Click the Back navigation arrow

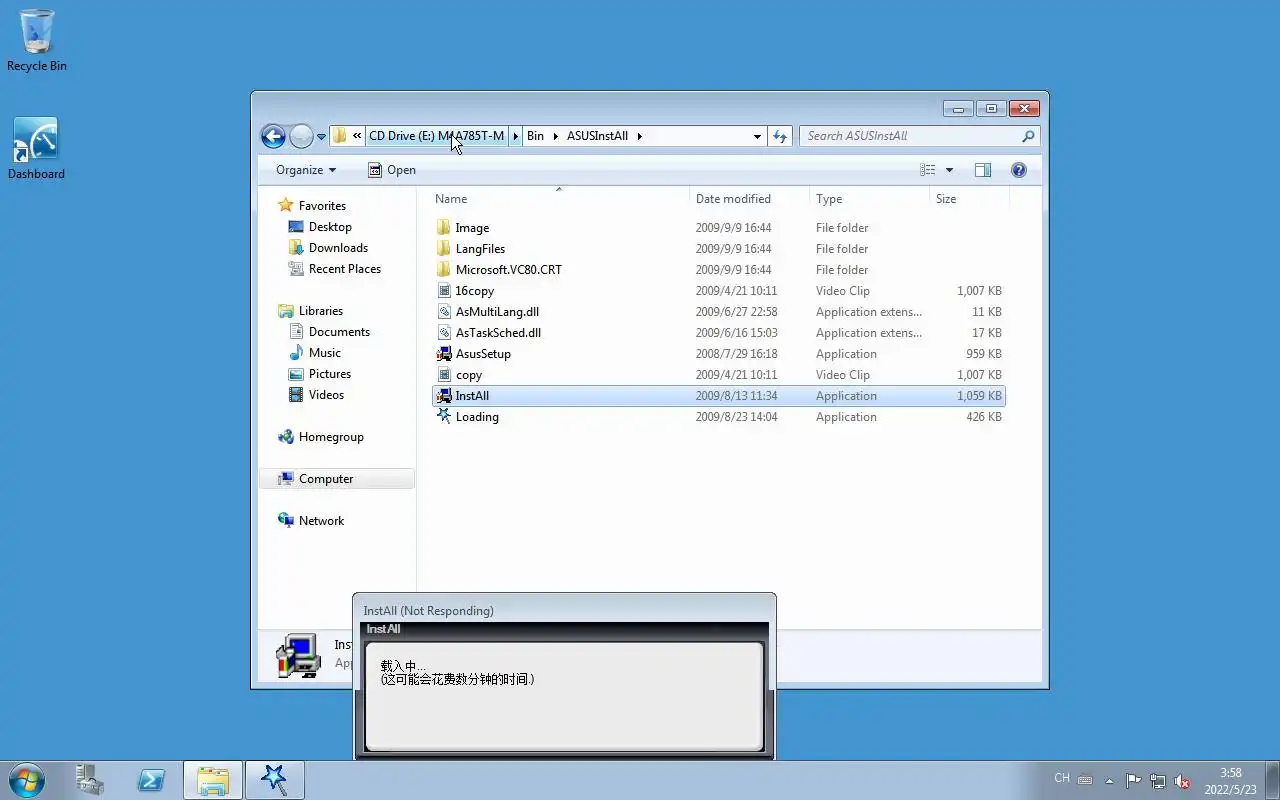tap(273, 136)
